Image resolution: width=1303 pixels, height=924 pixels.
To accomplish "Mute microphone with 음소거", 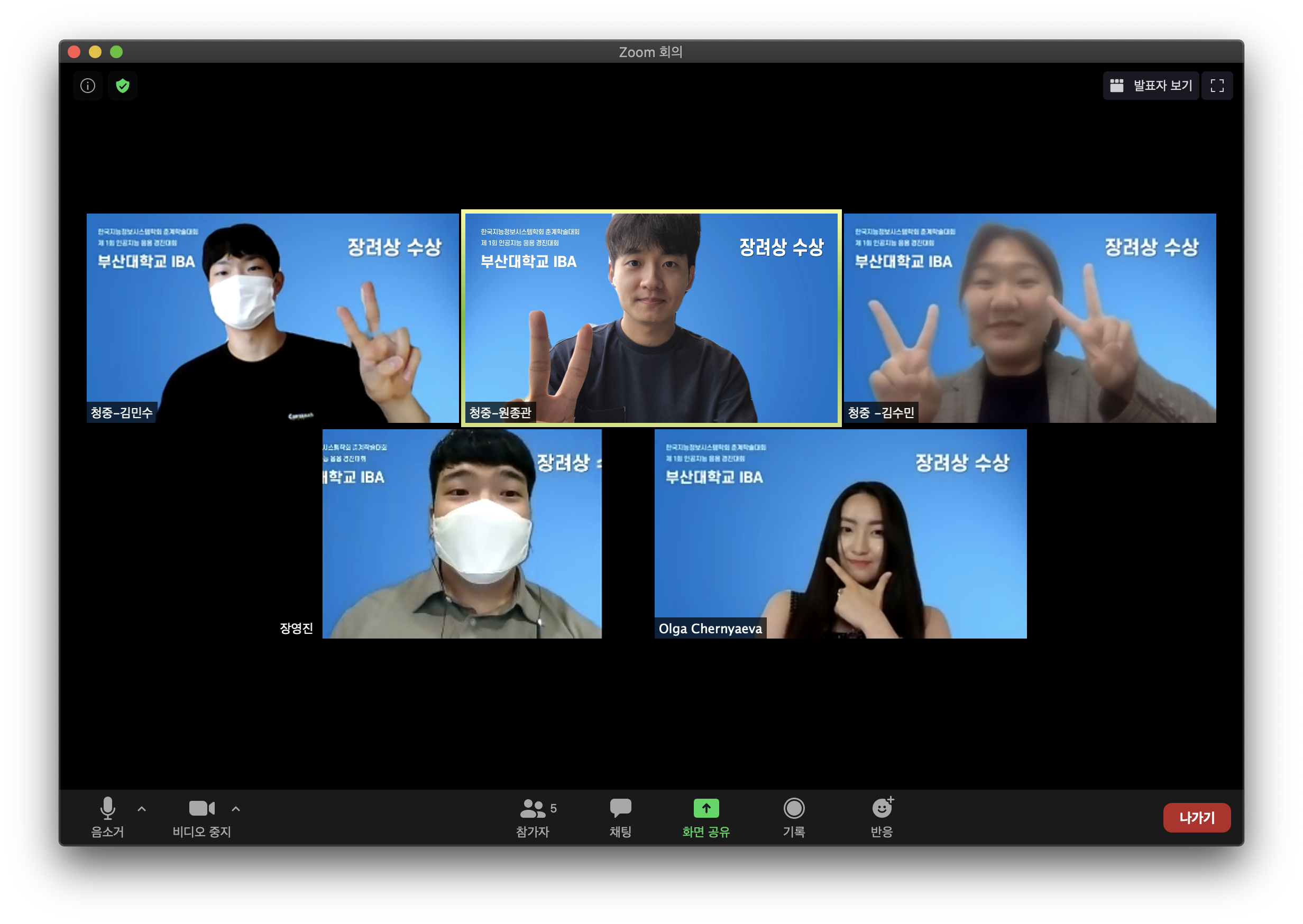I will pyautogui.click(x=107, y=817).
